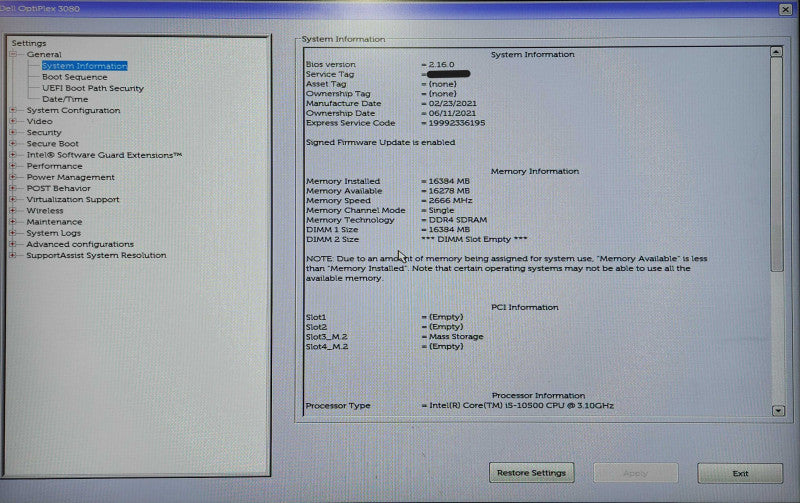Select Advanced configurations label
The image size is (800, 503).
click(x=80, y=244)
